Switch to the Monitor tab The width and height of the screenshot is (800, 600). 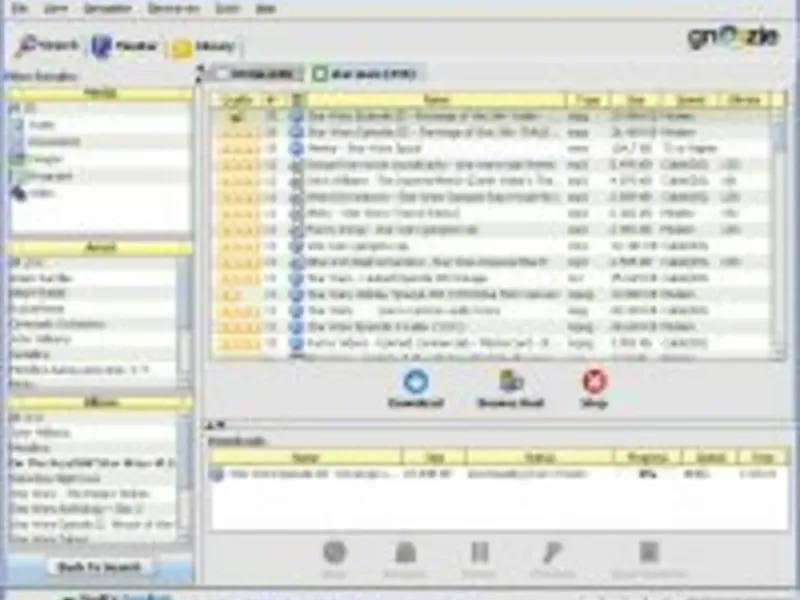[124, 46]
